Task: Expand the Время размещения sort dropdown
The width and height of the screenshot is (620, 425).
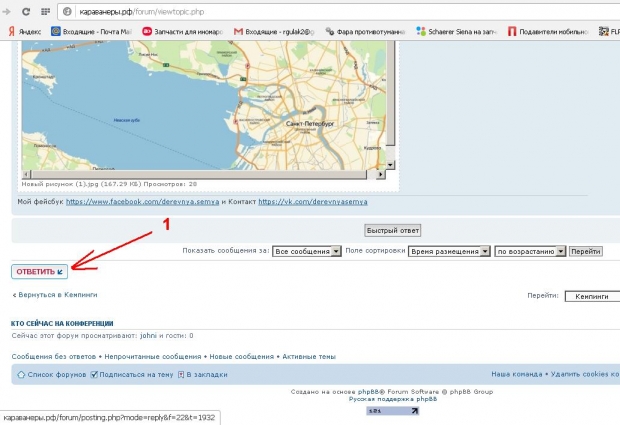Action: 448,252
